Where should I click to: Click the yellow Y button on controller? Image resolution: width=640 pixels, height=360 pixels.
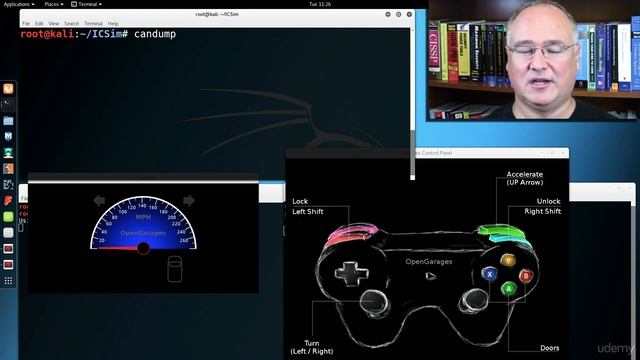click(x=508, y=260)
